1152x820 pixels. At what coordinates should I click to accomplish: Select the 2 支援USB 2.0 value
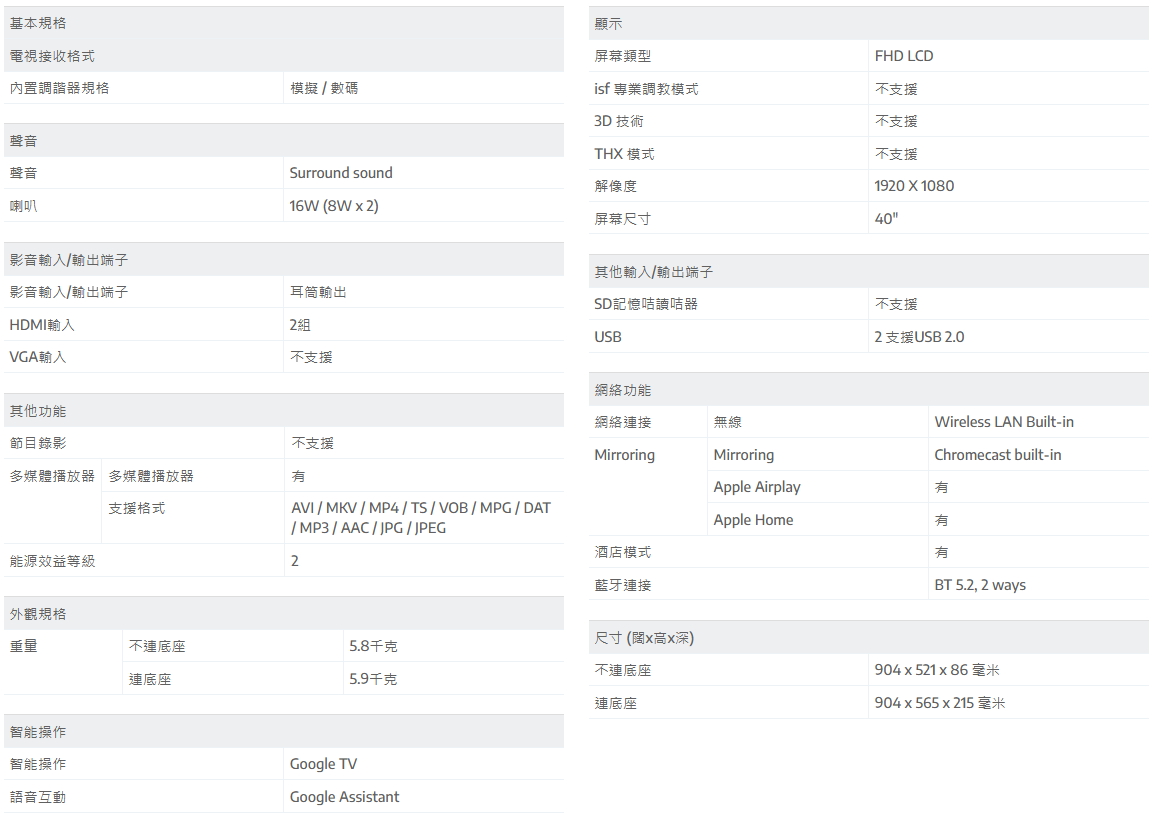(x=919, y=337)
